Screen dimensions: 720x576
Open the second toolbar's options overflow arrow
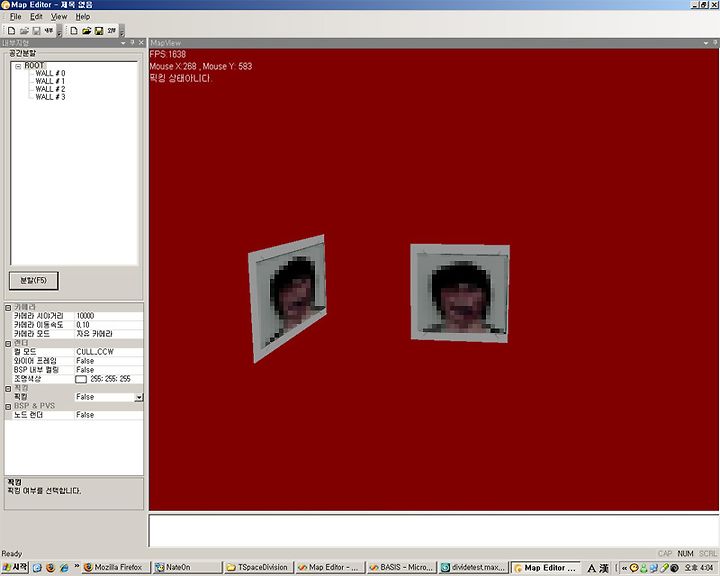point(122,31)
